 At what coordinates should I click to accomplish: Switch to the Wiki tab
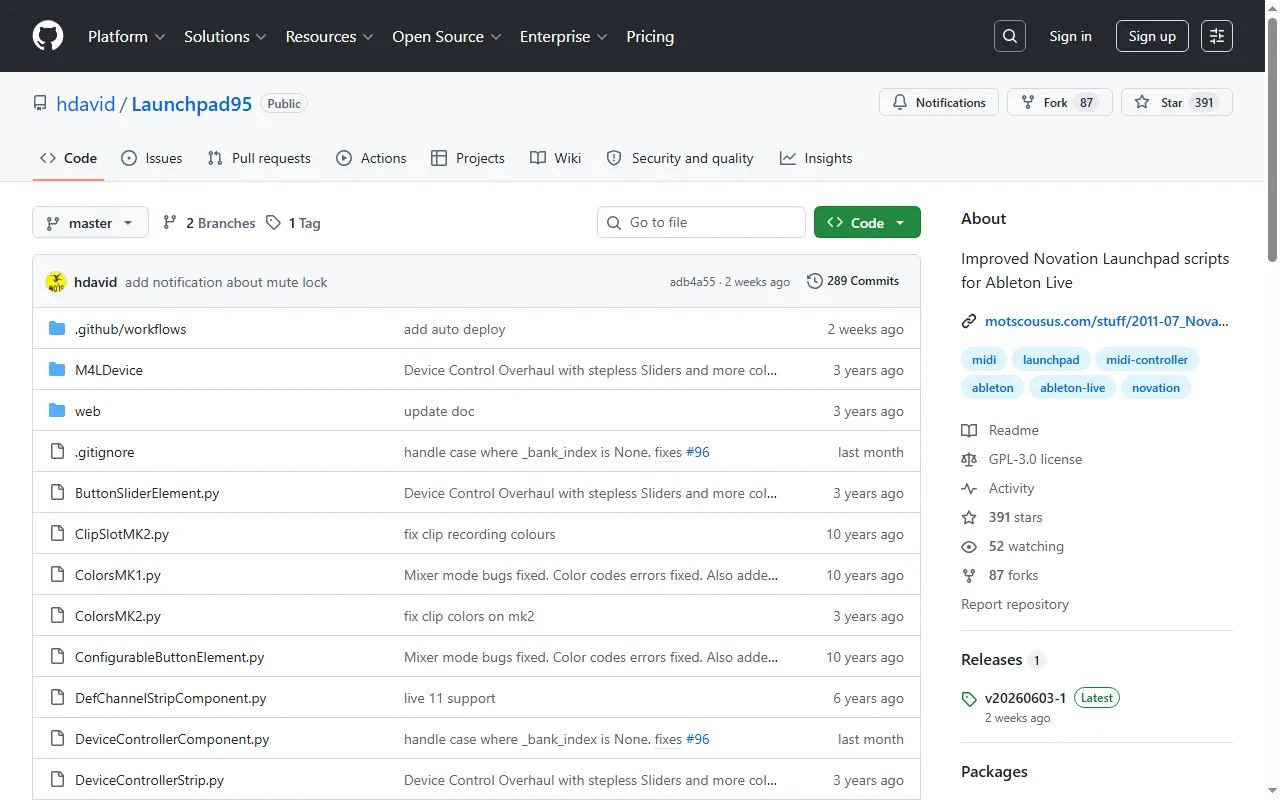point(555,158)
